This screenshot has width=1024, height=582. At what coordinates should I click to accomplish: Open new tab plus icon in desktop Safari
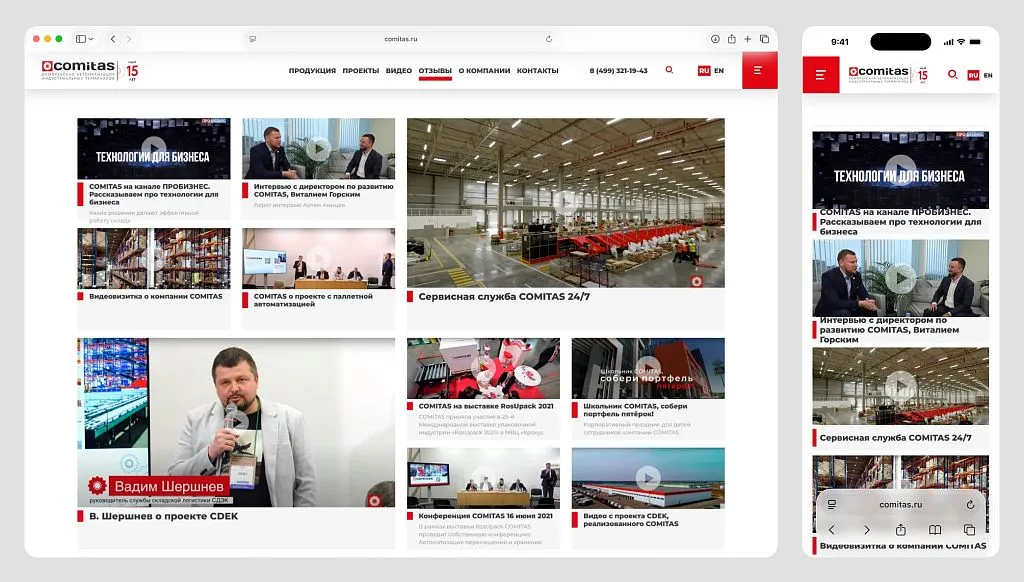pyautogui.click(x=748, y=39)
